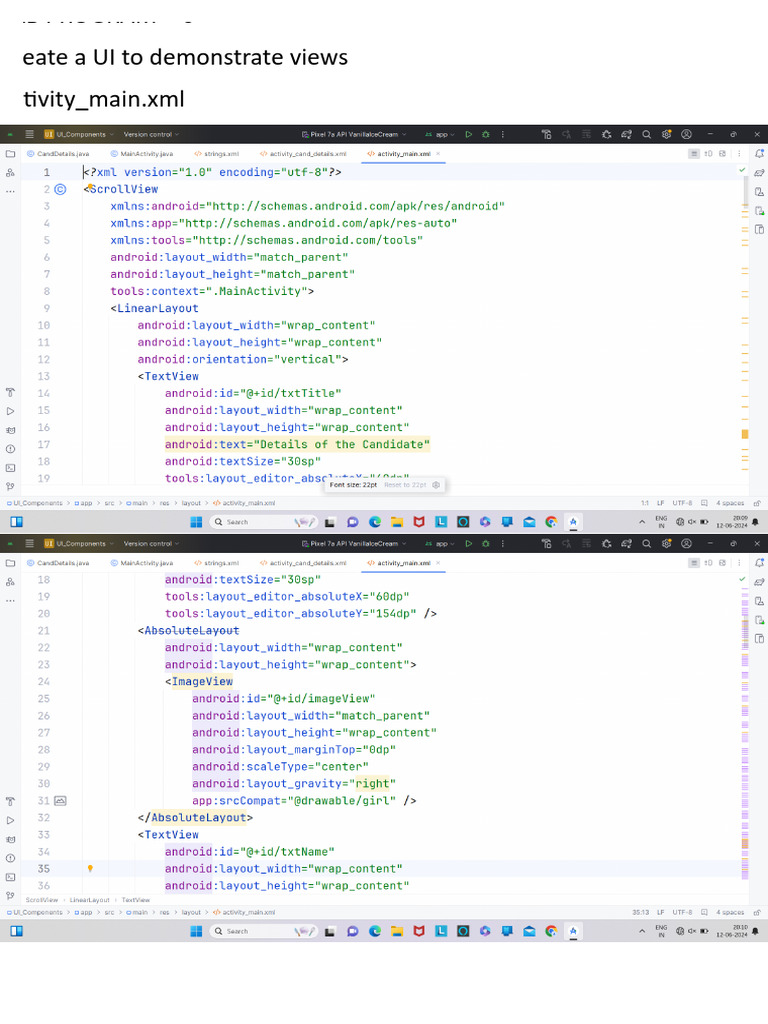The image size is (768, 1024).
Task: Click the yellow intention lightbulb on line 35
Action: coord(90,869)
